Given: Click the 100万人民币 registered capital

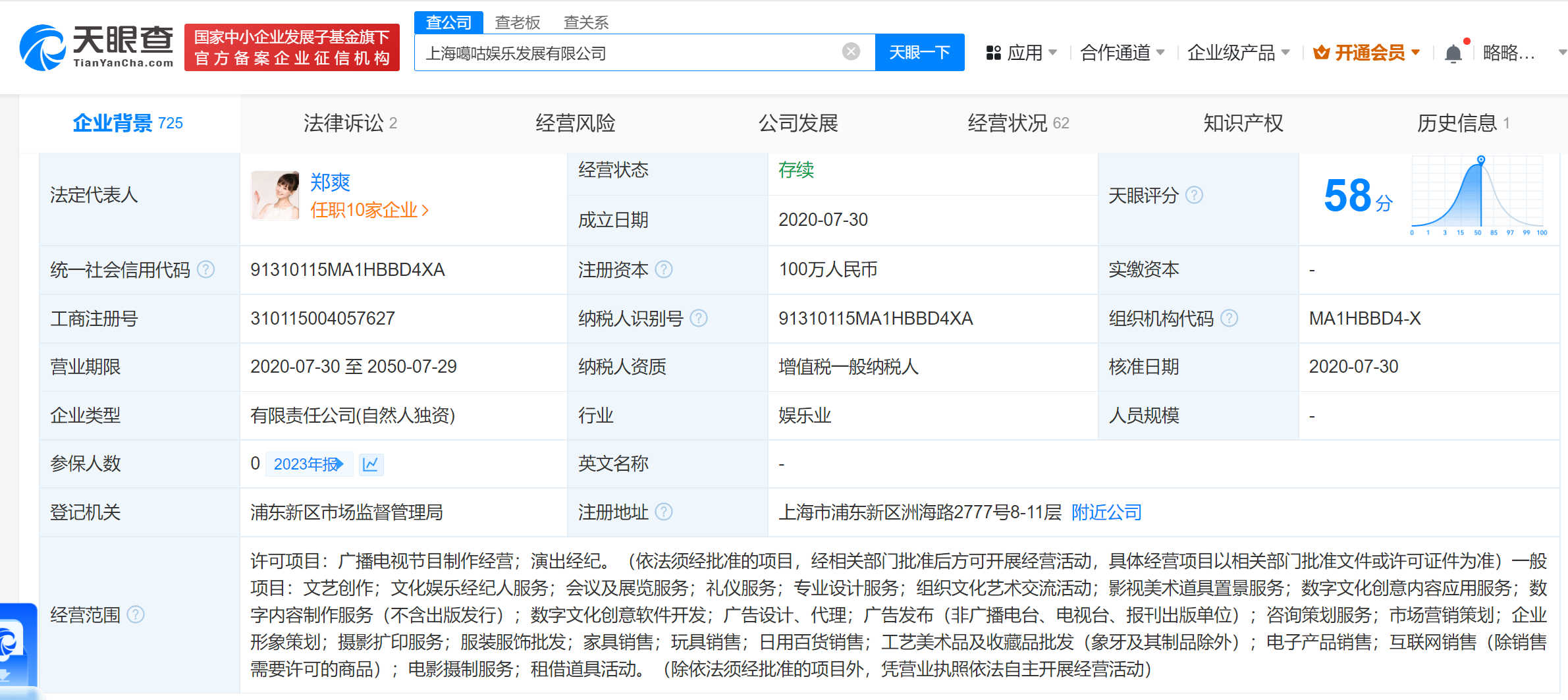Looking at the screenshot, I should 828,269.
